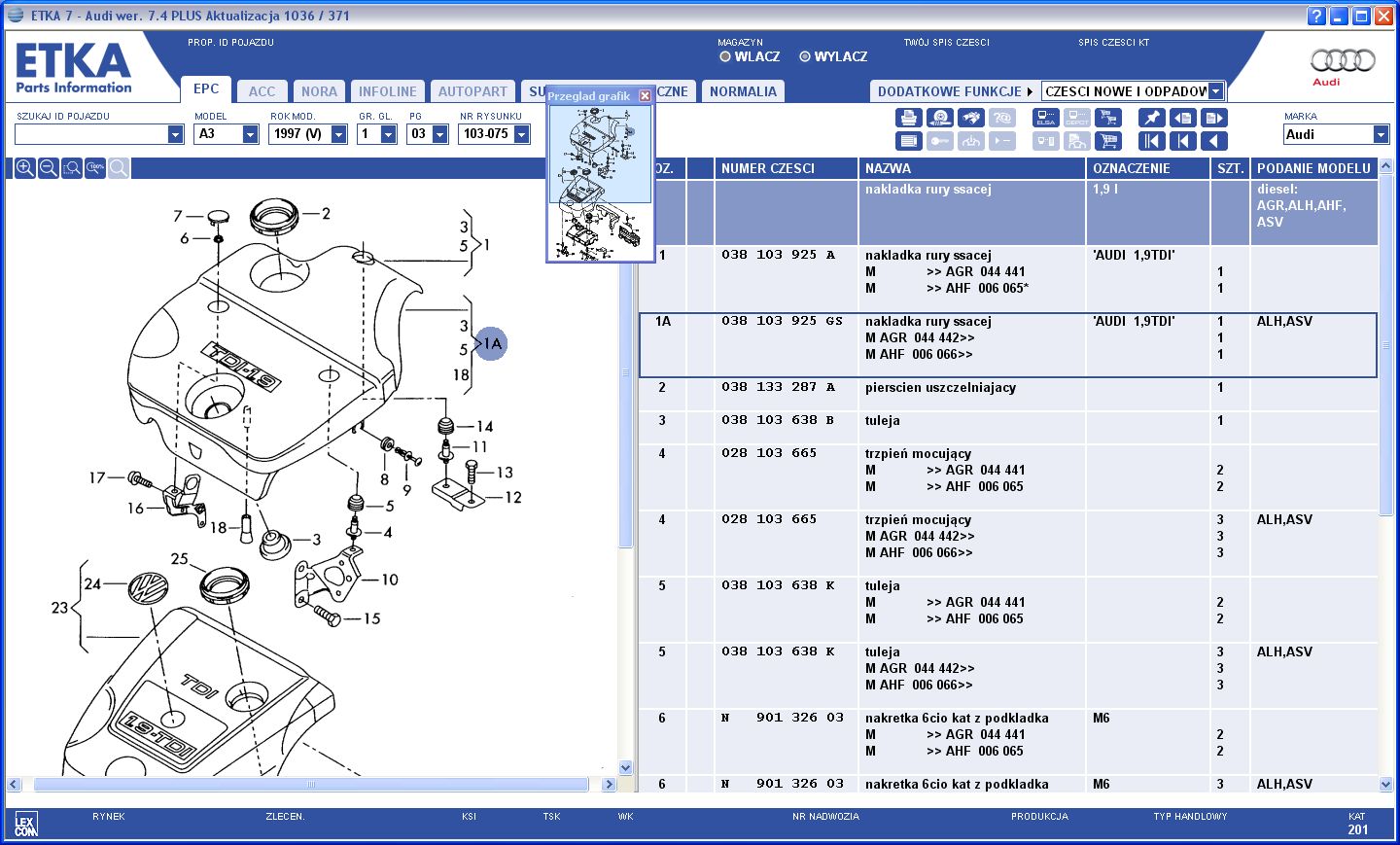Click the list view icon
The height and width of the screenshot is (845, 1400).
click(x=908, y=141)
